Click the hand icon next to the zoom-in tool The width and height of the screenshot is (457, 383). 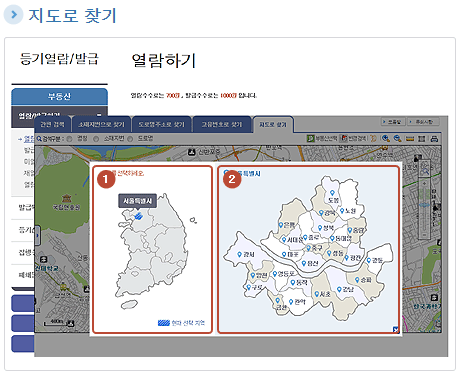point(374,138)
